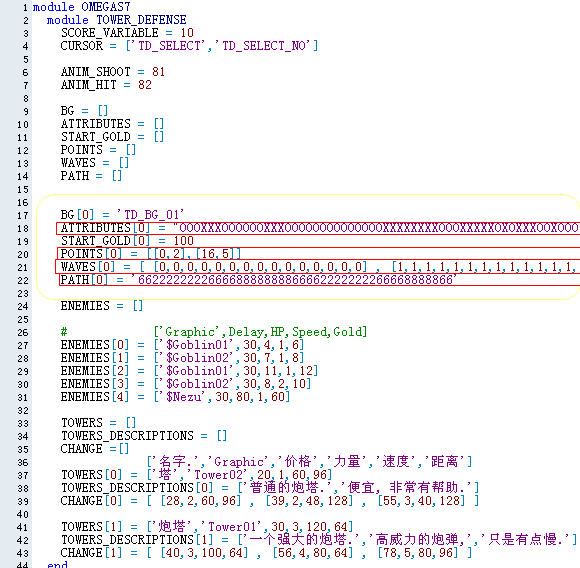Click the 'TOWERS = []' line
This screenshot has height=568, width=580.
point(99,423)
